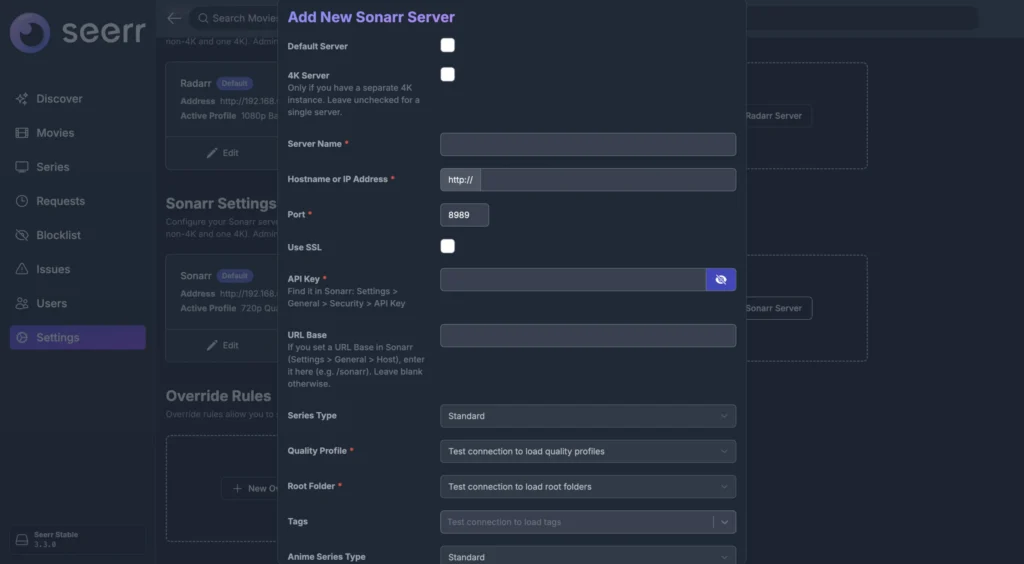
Task: Click Edit on the Radarr card
Action: tap(223, 153)
